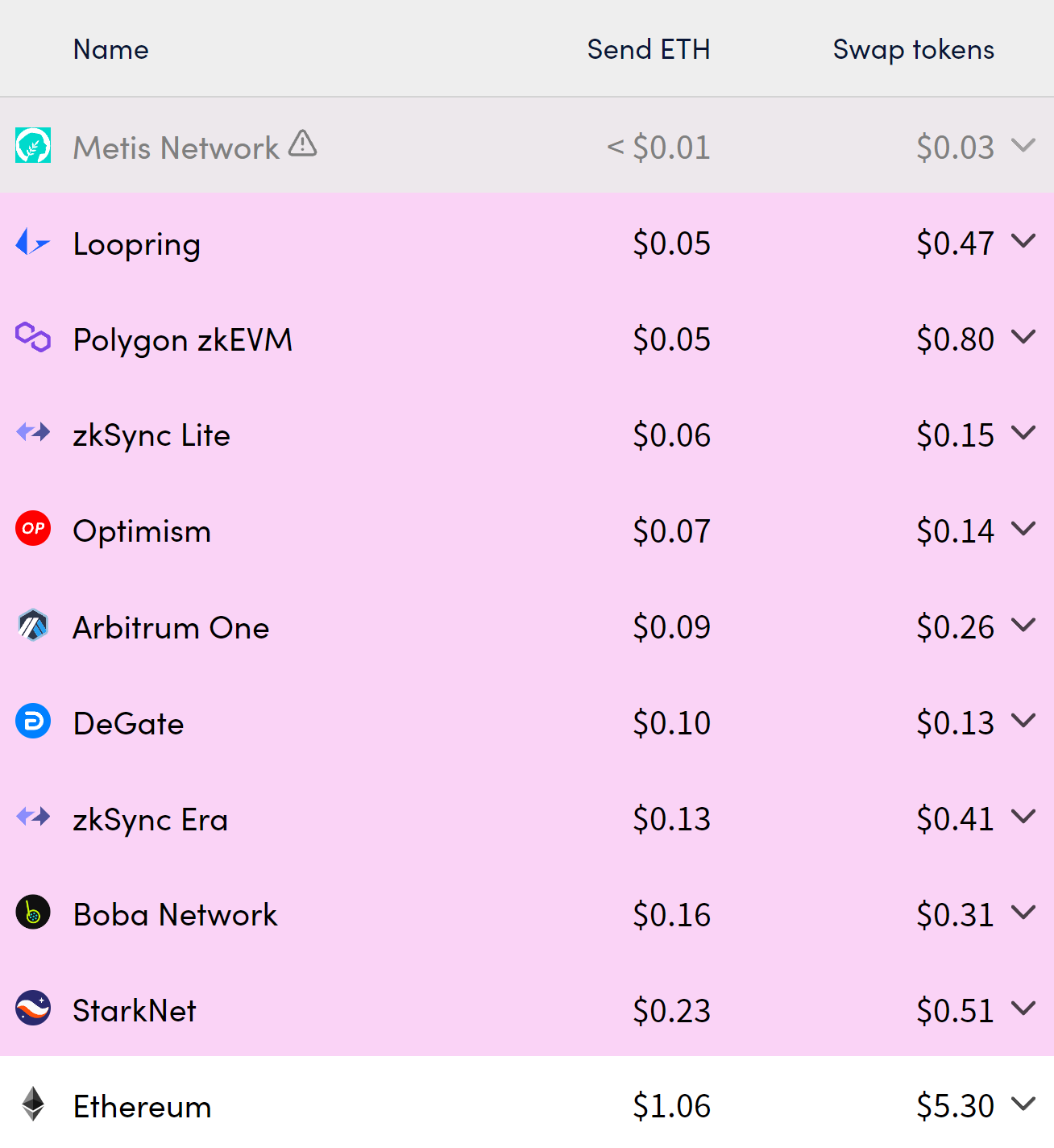This screenshot has width=1054, height=1148.
Task: Click the Optimism OP logo icon
Action: [33, 529]
